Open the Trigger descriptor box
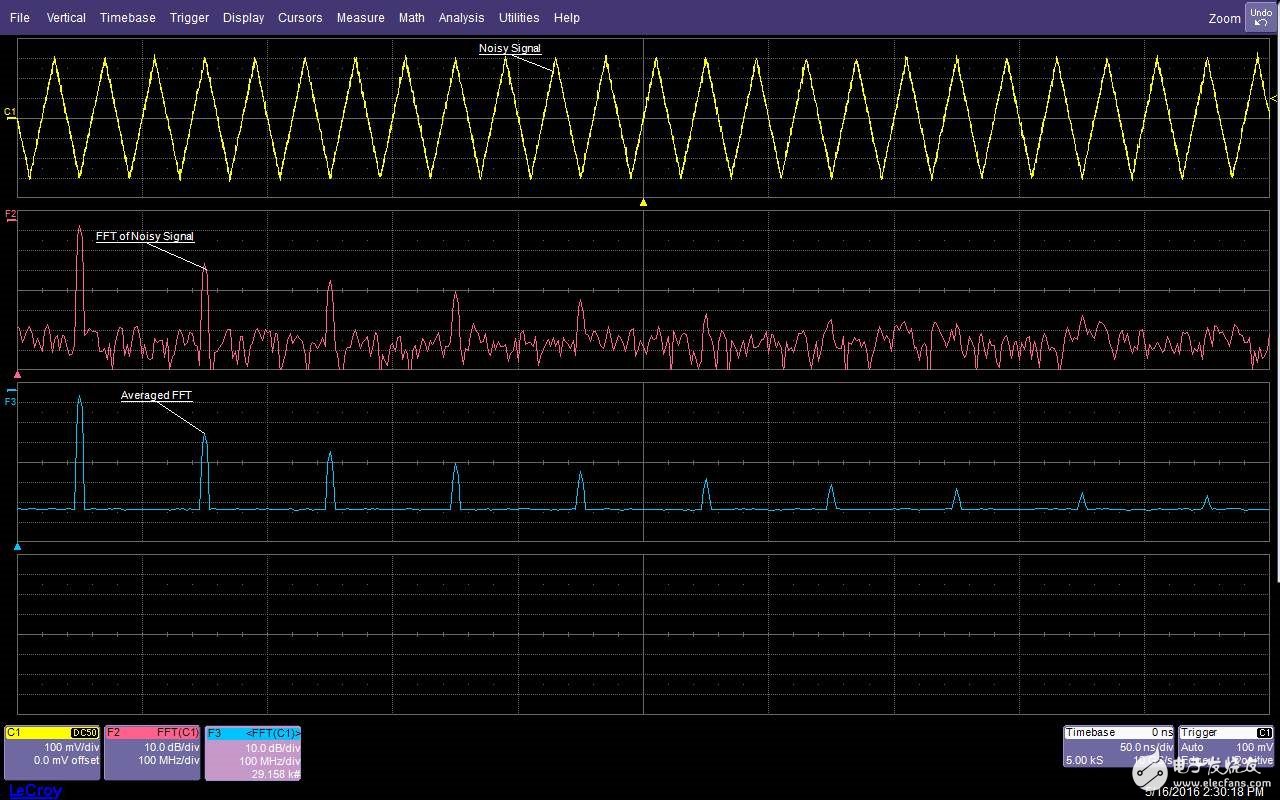 (x=1226, y=747)
